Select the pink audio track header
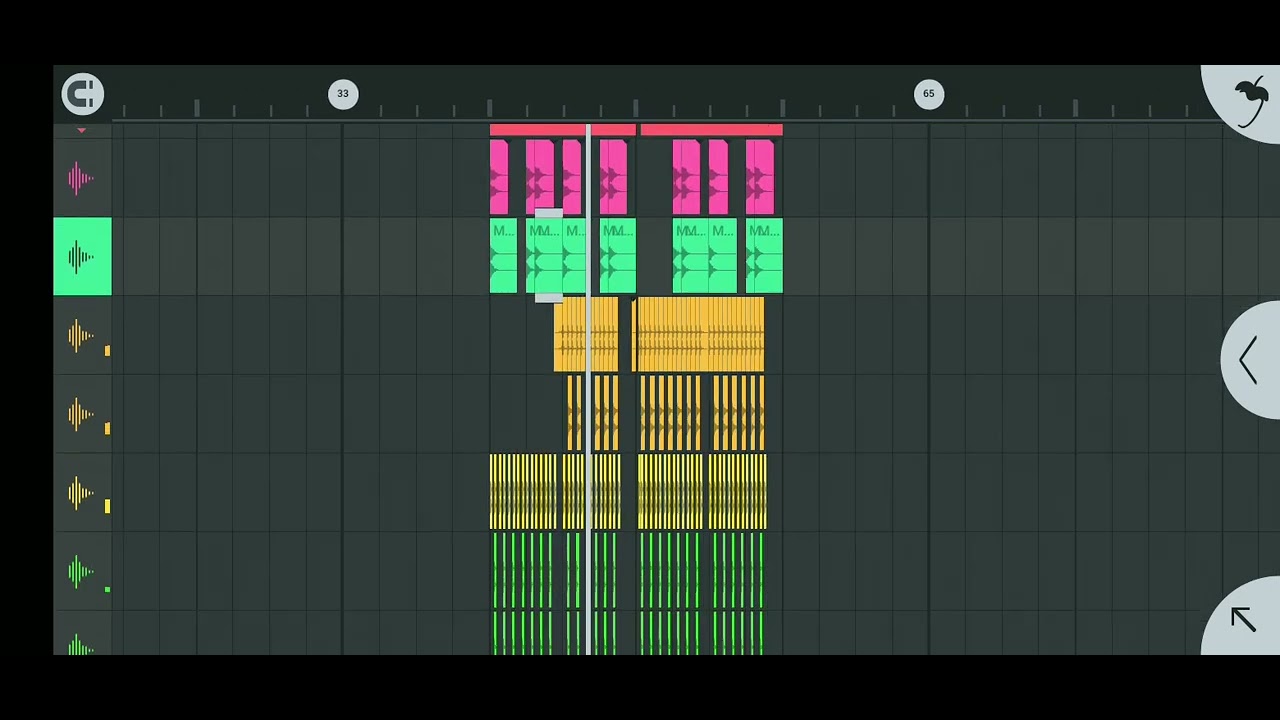 82,178
